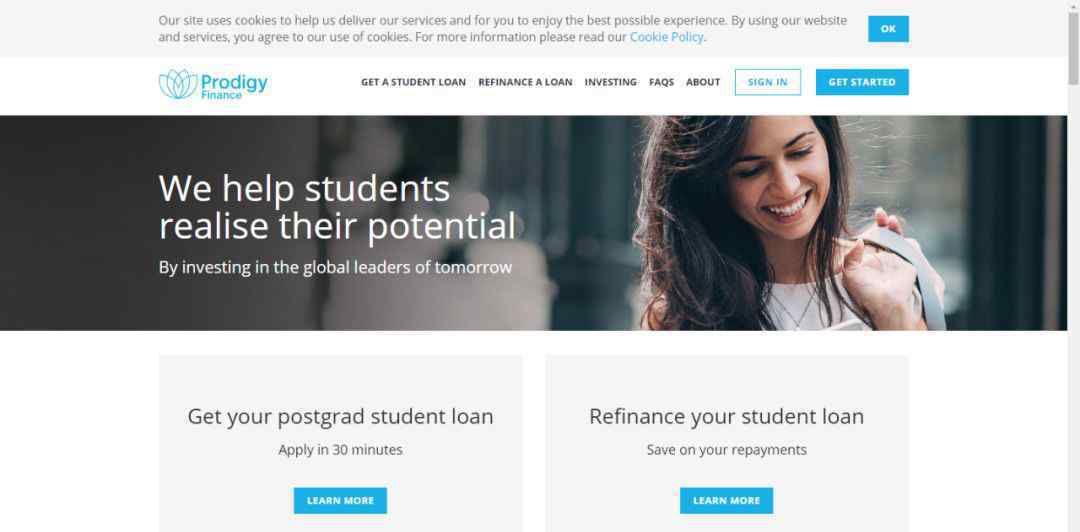
Task: Dismiss the cookie banner with OK
Action: 888,29
